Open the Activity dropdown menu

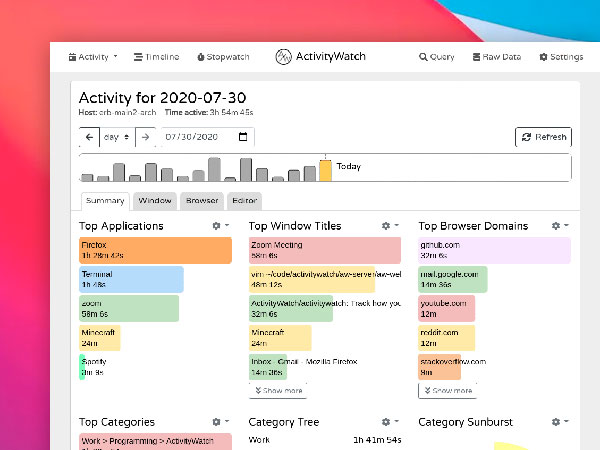[x=93, y=57]
